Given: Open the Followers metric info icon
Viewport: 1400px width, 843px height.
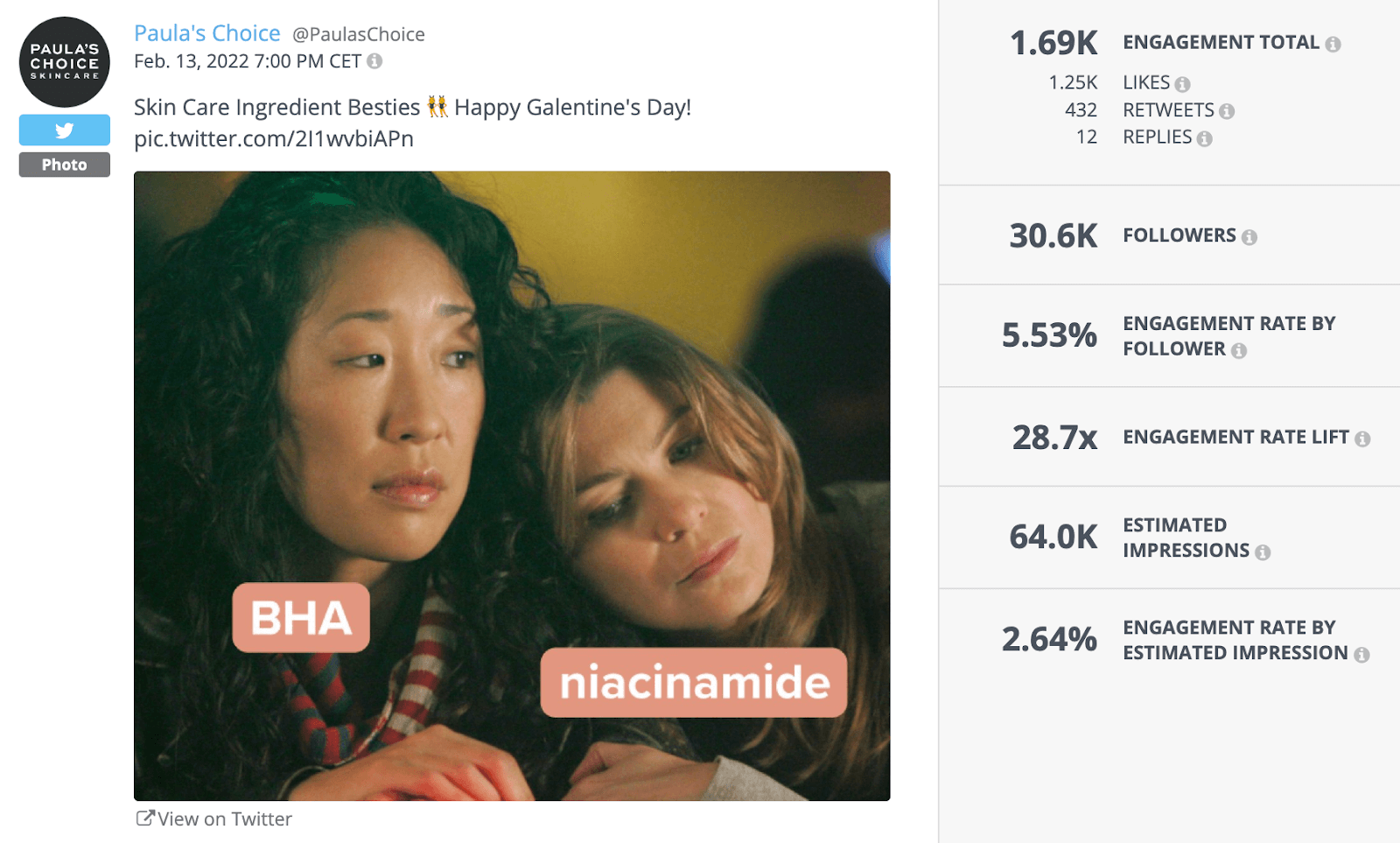Looking at the screenshot, I should (1250, 235).
